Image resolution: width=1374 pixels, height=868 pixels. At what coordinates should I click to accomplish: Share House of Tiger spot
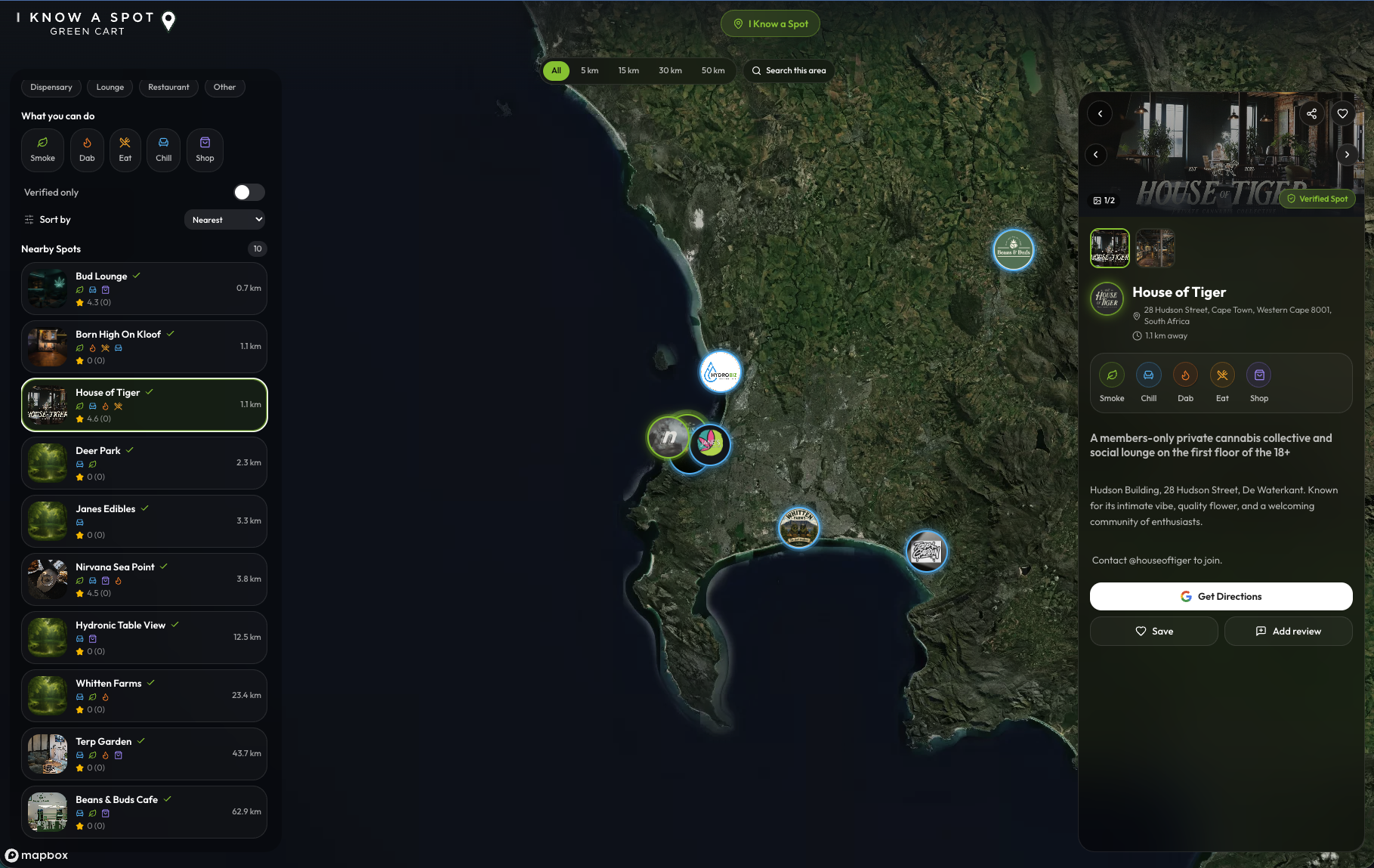click(1312, 114)
